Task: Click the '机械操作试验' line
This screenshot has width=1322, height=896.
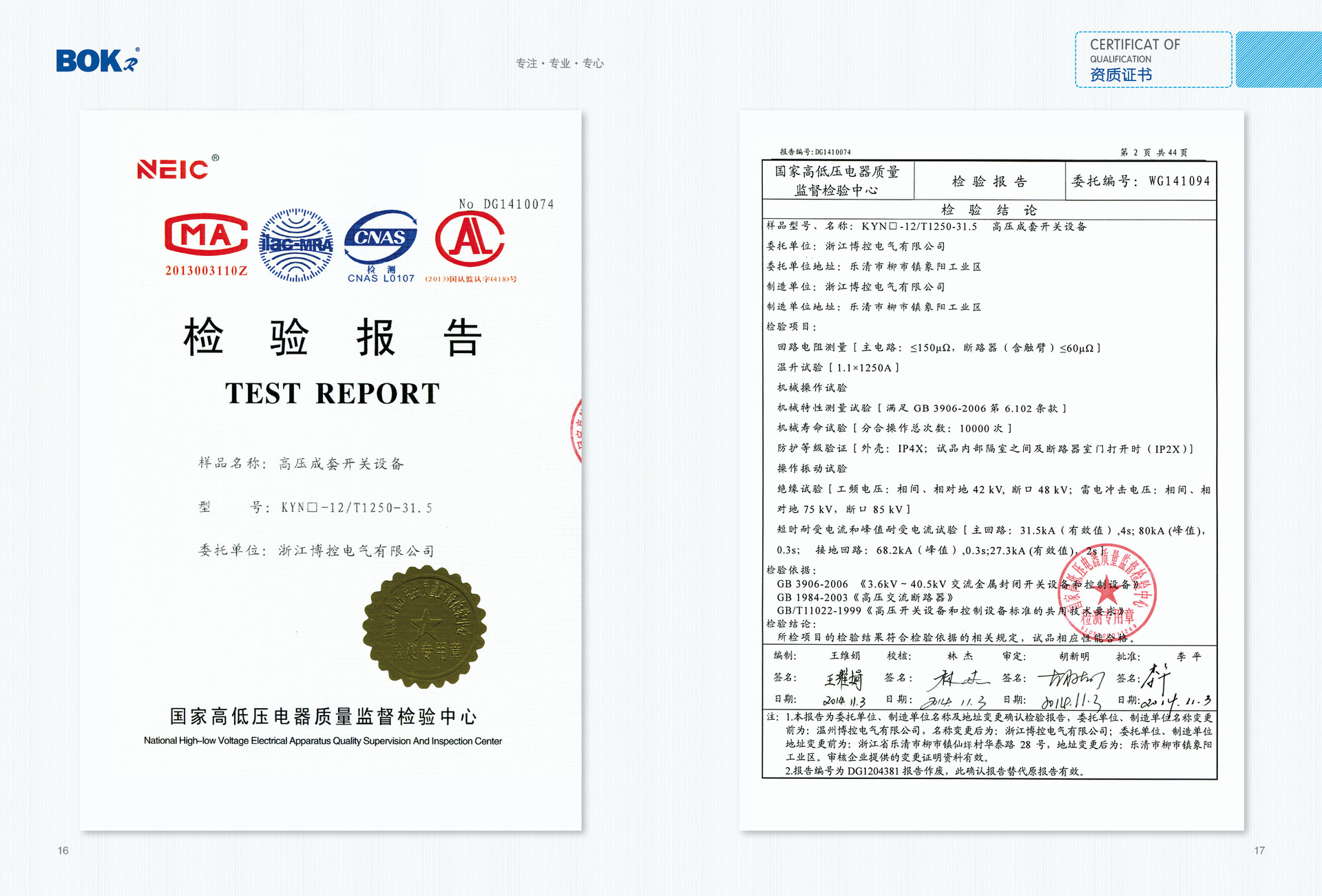Action: [812, 387]
